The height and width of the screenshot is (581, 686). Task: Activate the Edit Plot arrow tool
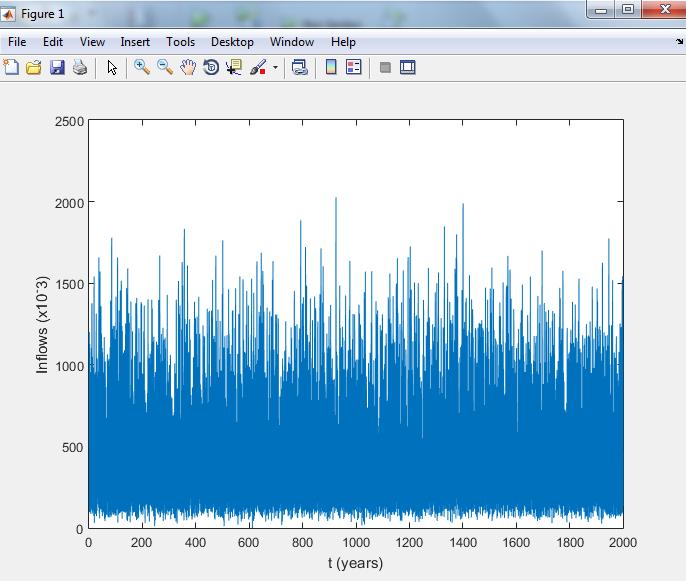click(x=112, y=67)
